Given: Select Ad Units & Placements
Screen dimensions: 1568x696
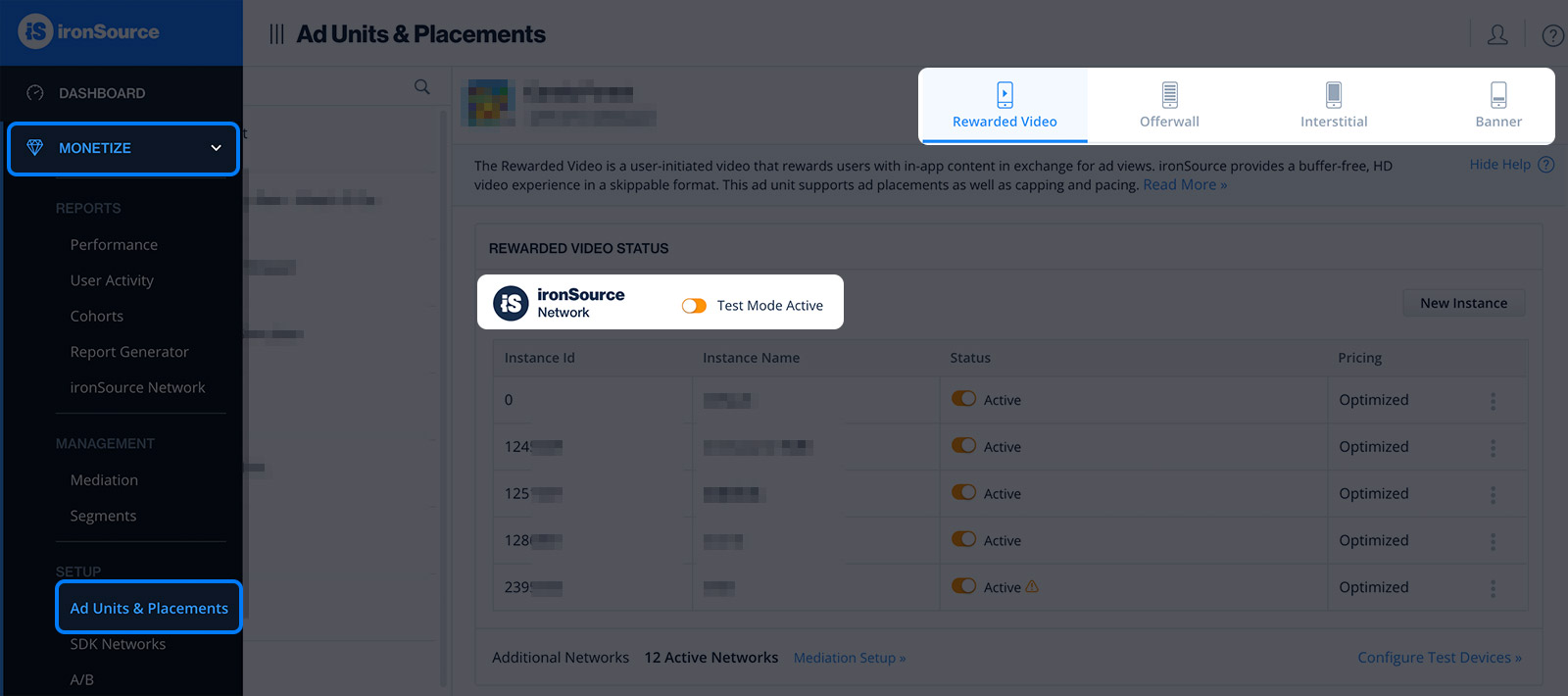Looking at the screenshot, I should [149, 608].
